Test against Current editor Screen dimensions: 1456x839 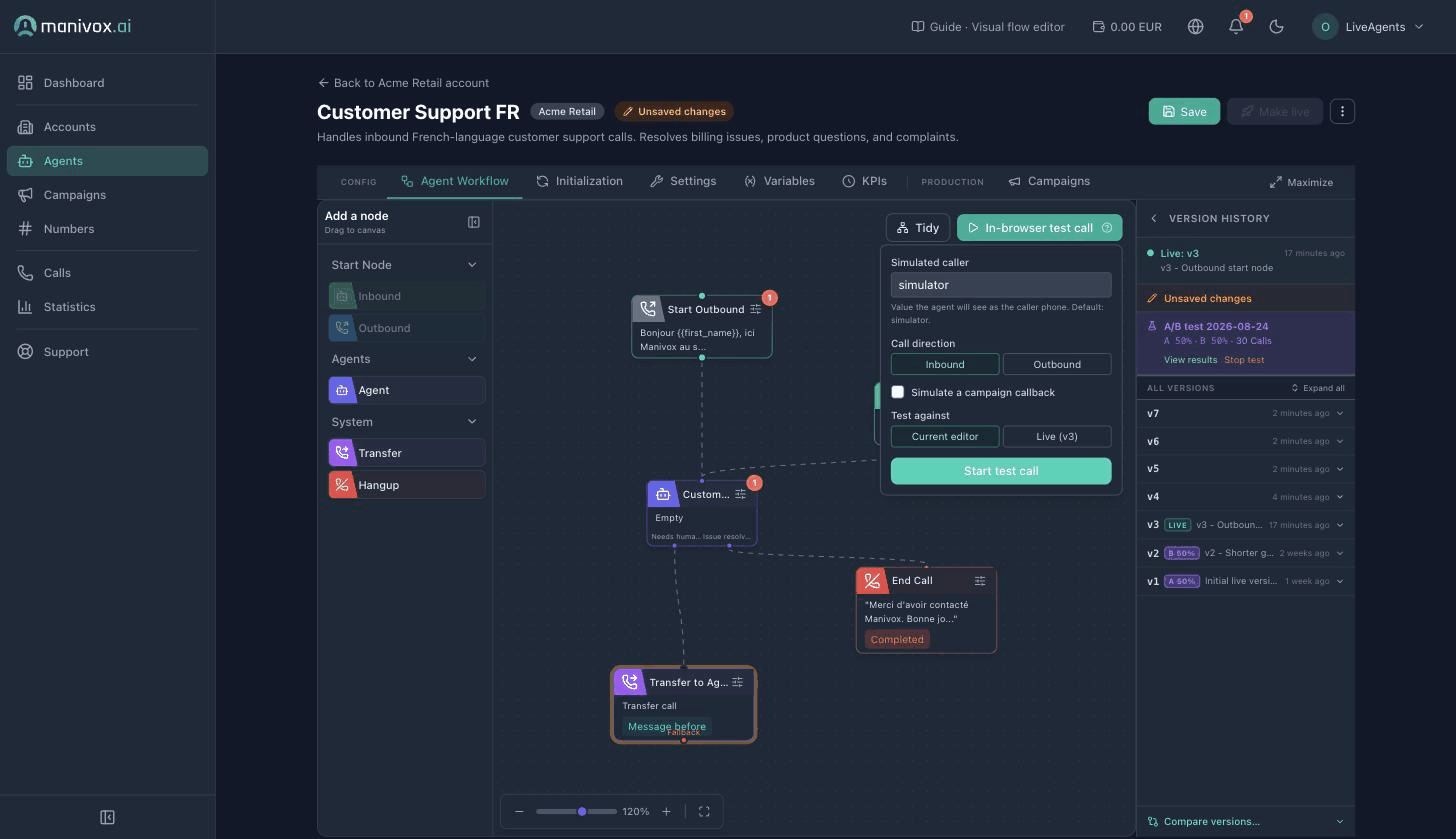coord(945,436)
